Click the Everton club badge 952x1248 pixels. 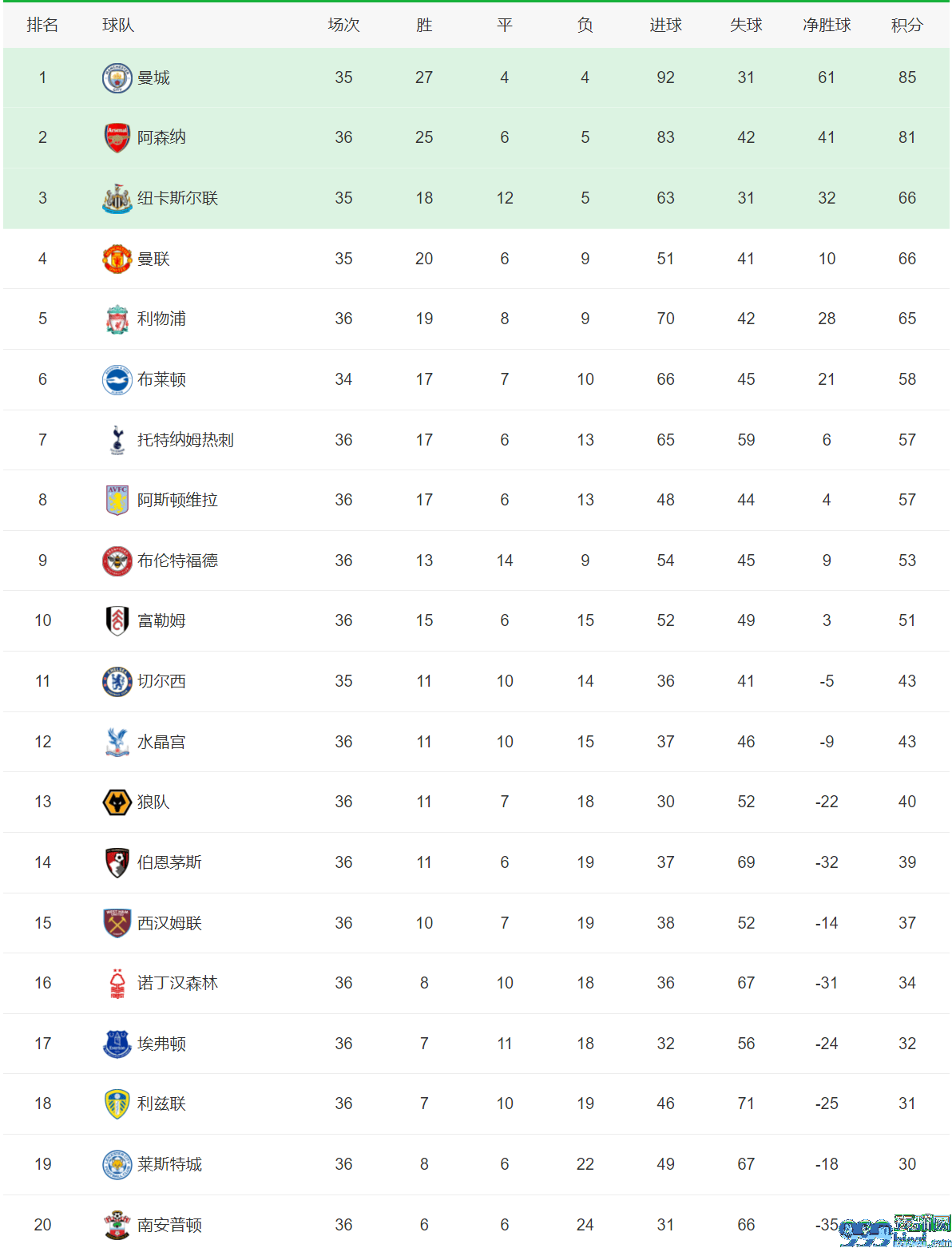(x=117, y=1044)
